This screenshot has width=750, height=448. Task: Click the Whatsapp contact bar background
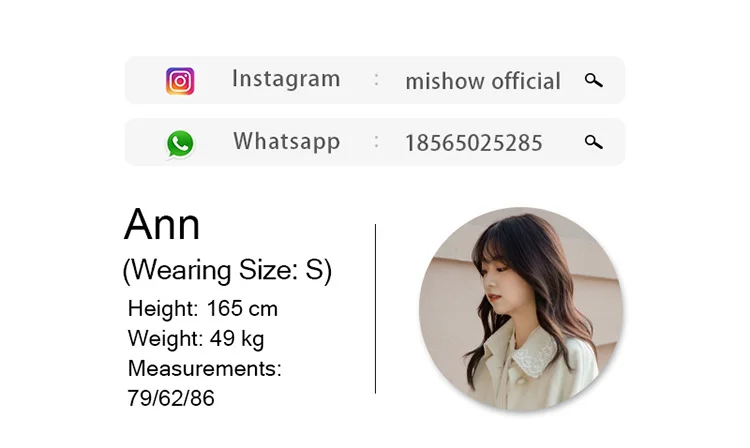point(375,142)
